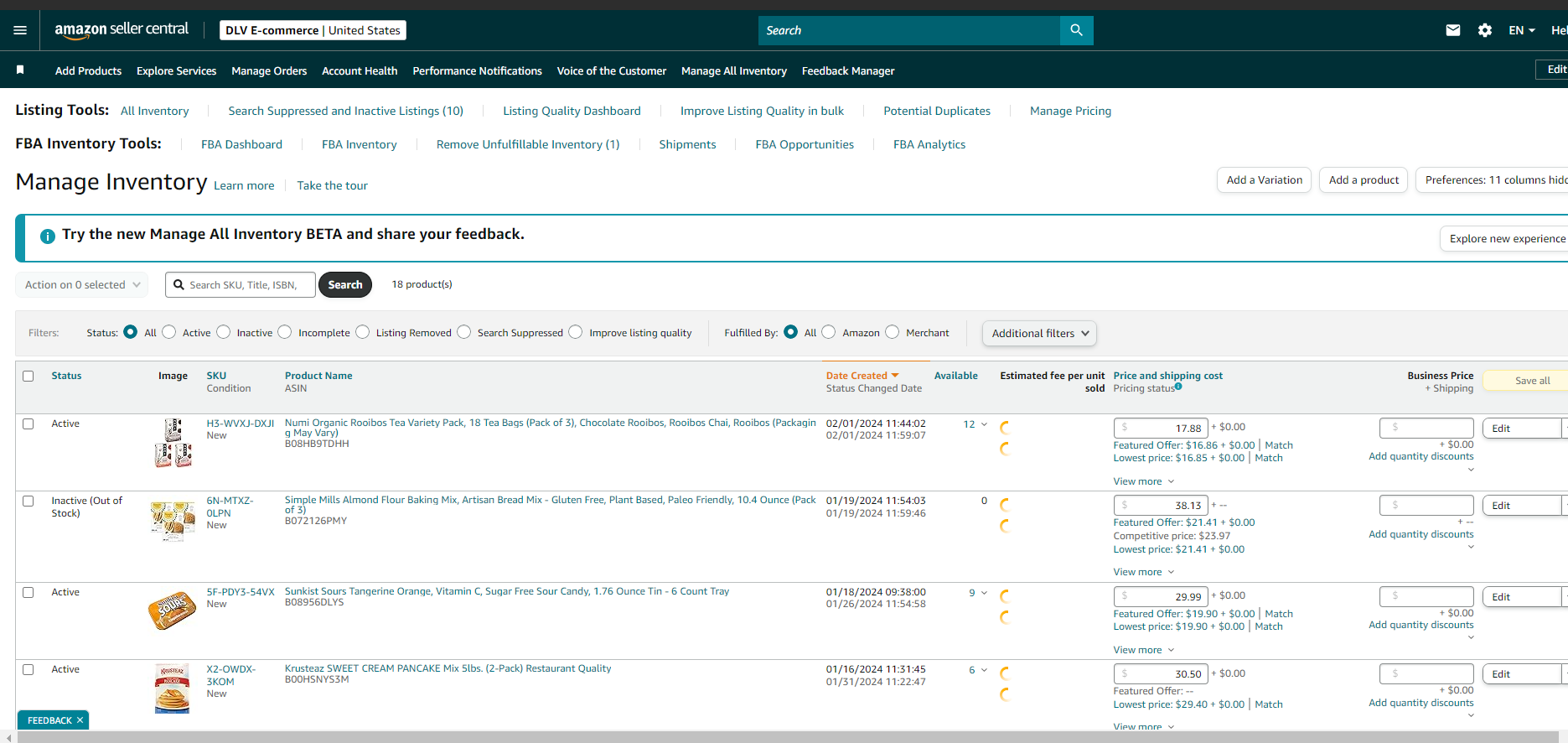
Task: Open Add Products menu item
Action: point(88,71)
